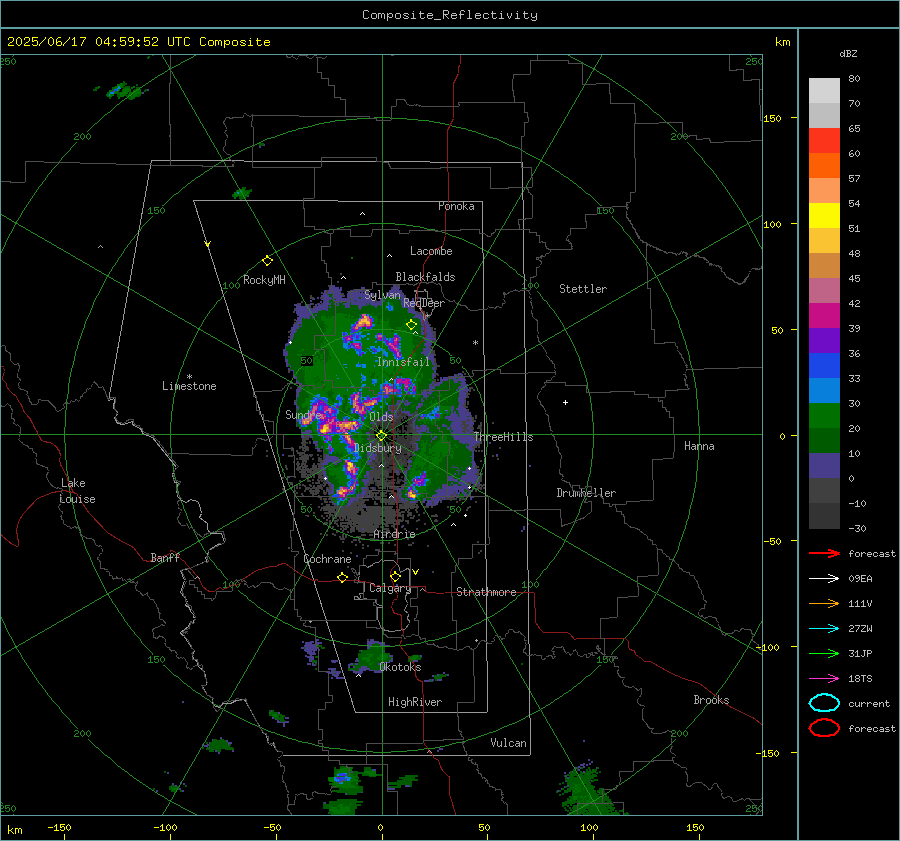Select the 36–39 dBZ purple swatch

[x=824, y=341]
